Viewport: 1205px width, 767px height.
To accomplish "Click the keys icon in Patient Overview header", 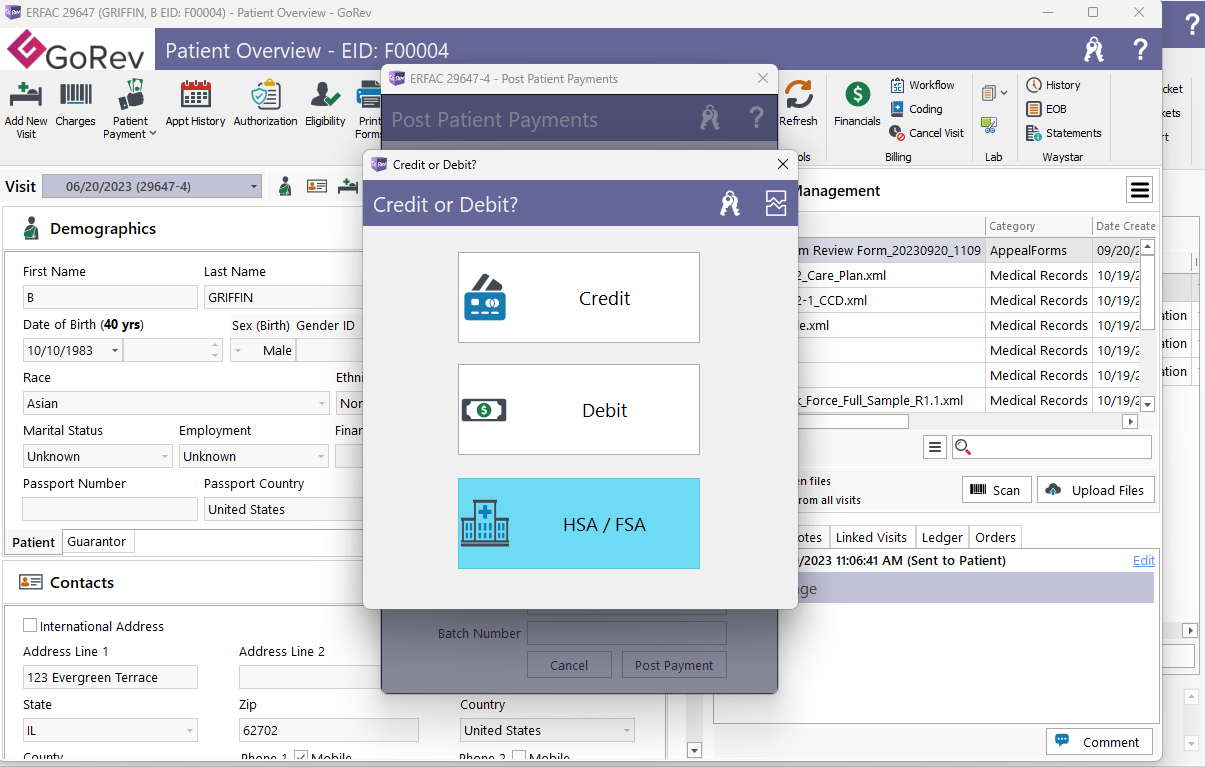I will (x=1094, y=49).
